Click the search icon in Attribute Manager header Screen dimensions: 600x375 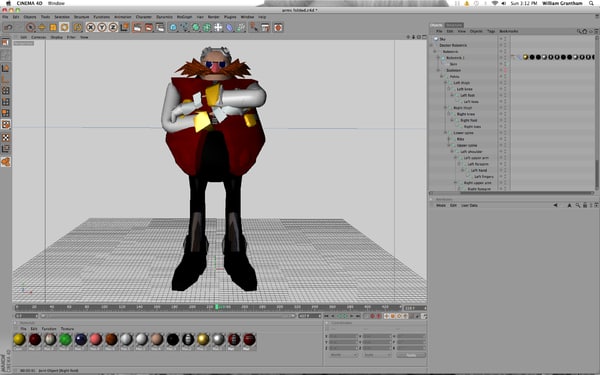click(578, 205)
